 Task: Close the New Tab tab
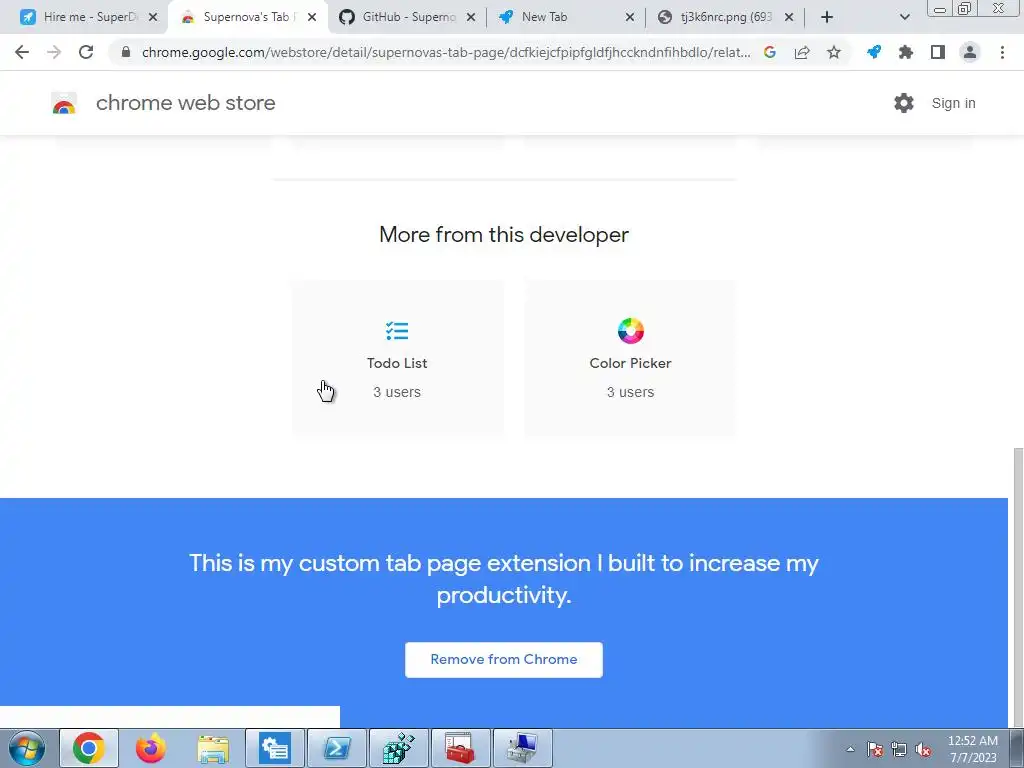point(630,17)
